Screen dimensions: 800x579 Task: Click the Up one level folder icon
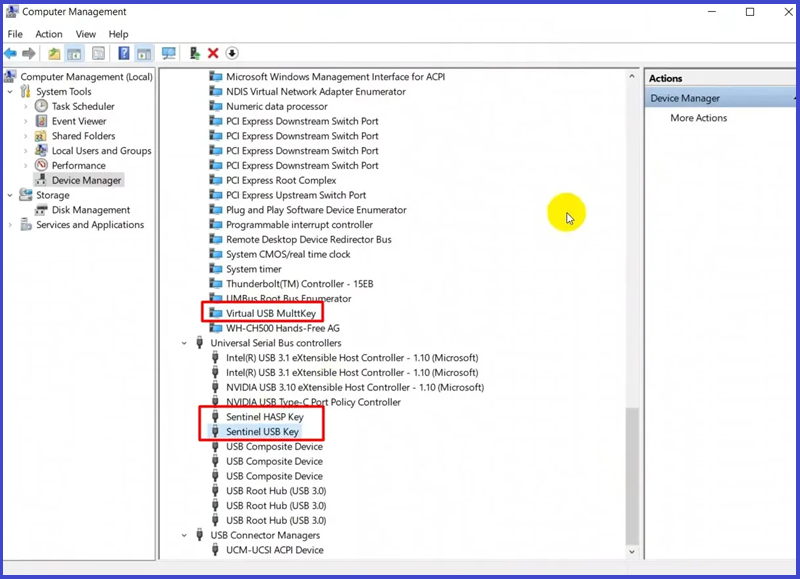point(54,53)
